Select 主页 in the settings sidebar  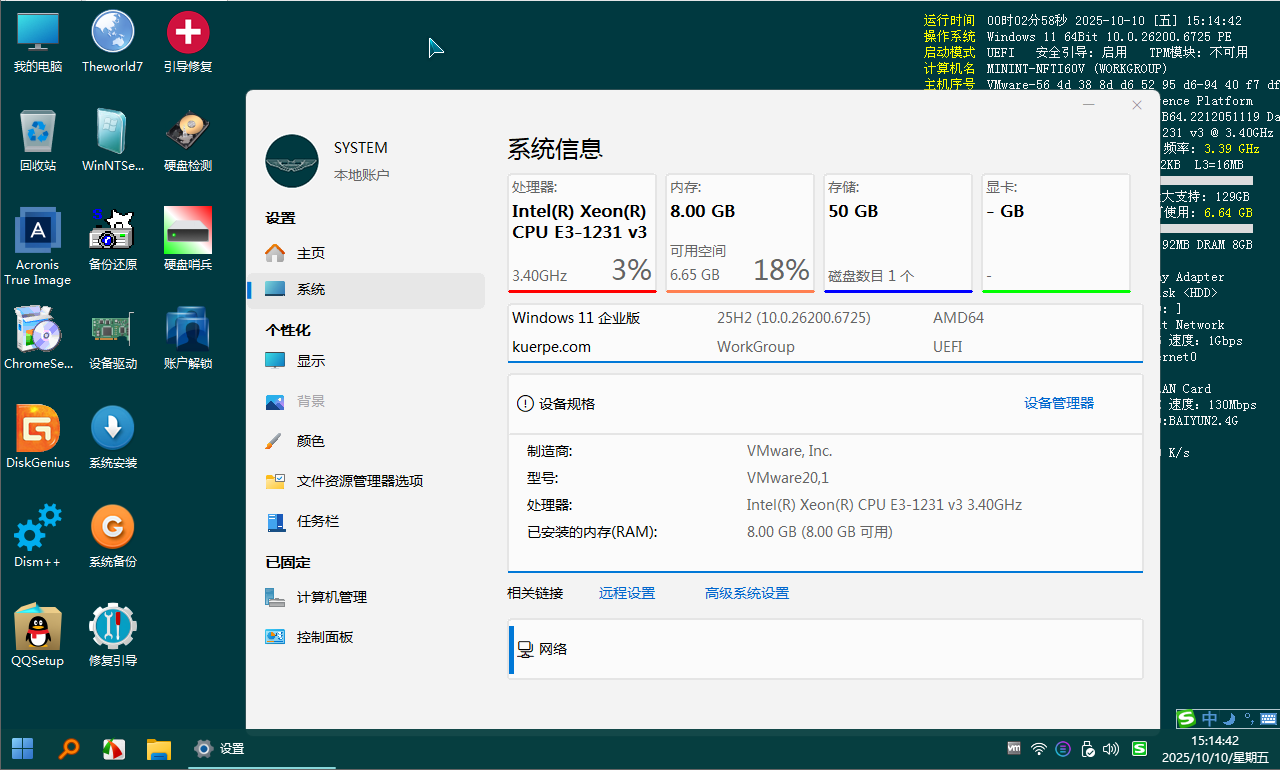pos(310,253)
